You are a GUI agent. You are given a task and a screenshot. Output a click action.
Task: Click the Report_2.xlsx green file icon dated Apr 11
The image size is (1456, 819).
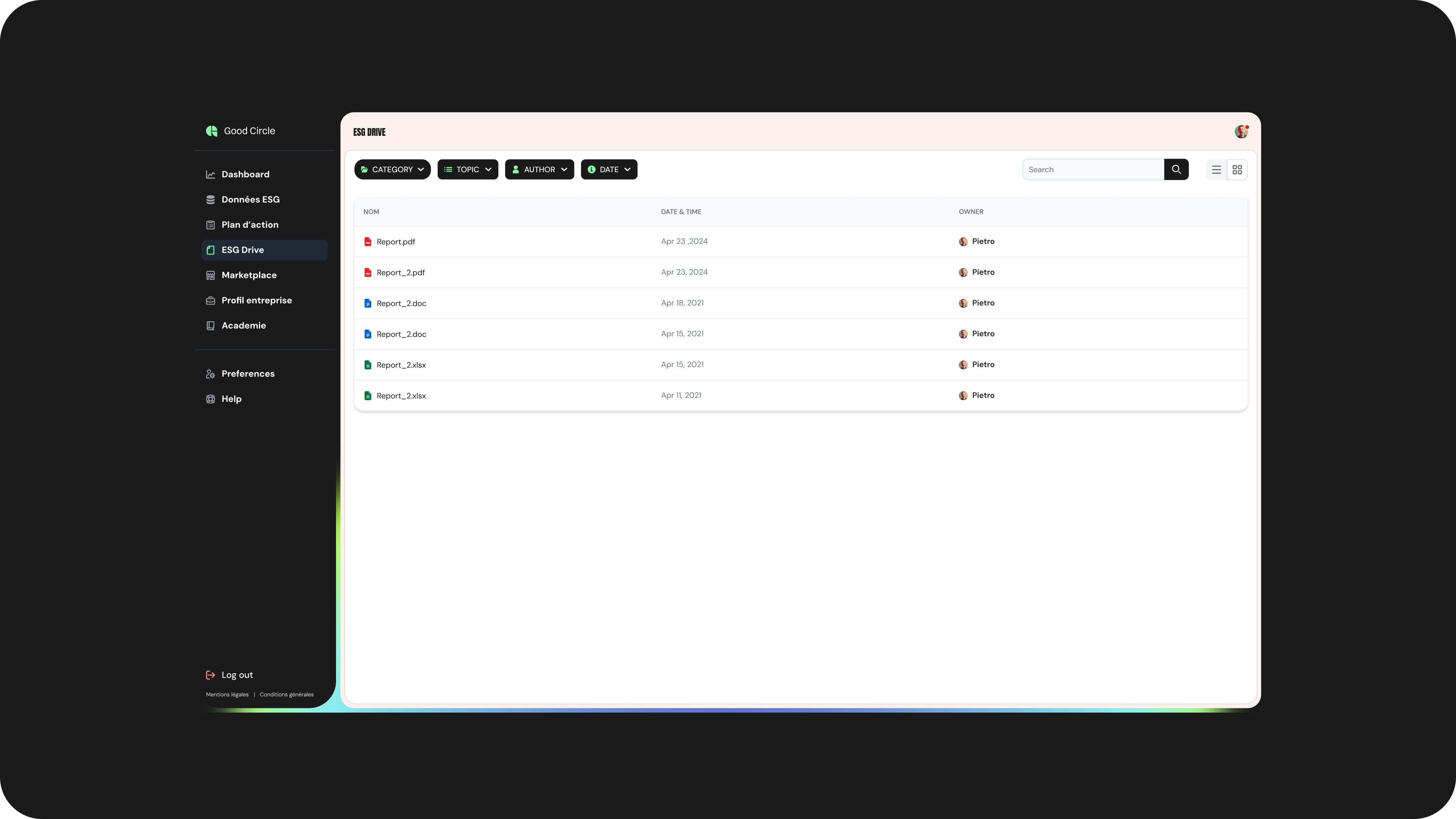[x=367, y=395]
